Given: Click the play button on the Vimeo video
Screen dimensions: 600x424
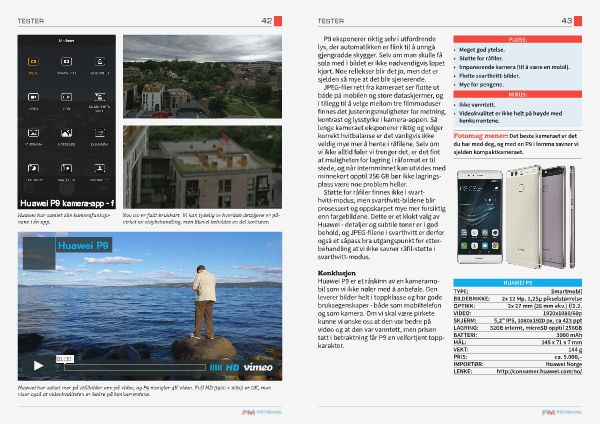Looking at the screenshot, I should pos(38,366).
